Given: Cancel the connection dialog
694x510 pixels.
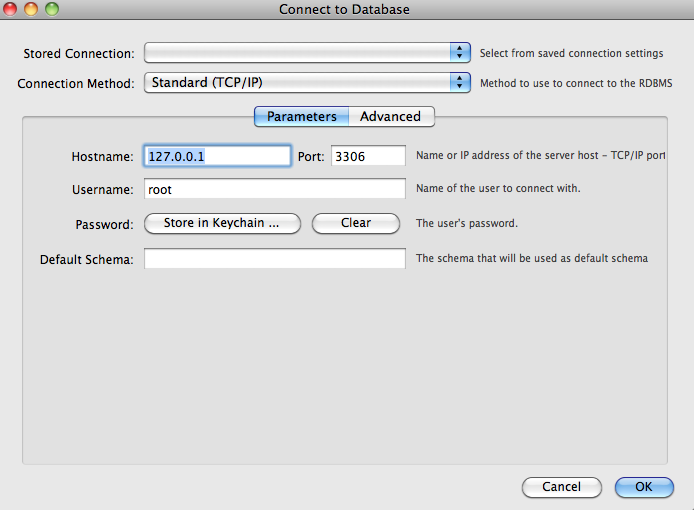Looking at the screenshot, I should pyautogui.click(x=562, y=487).
